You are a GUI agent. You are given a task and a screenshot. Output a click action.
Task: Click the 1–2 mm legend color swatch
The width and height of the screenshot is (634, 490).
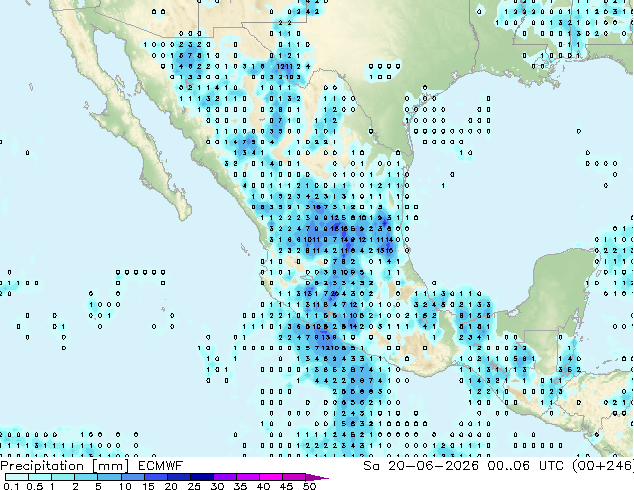pyautogui.click(x=63, y=477)
